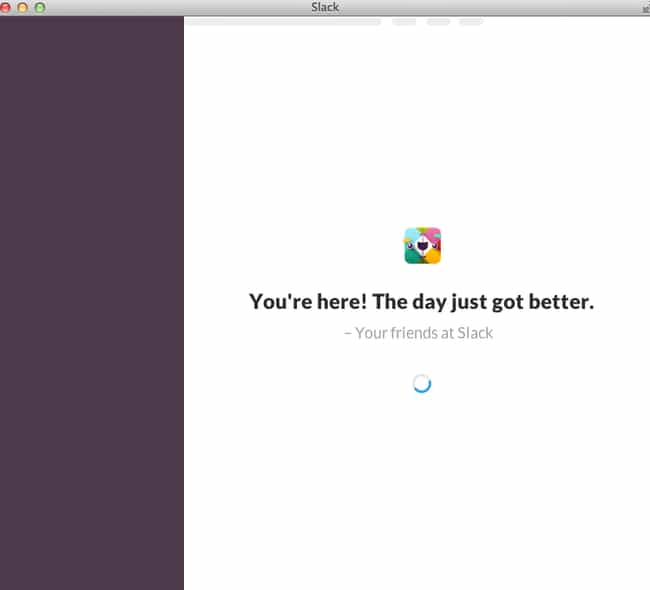650x590 pixels.
Task: Close the Slack window with red button
Action: tap(5, 7)
